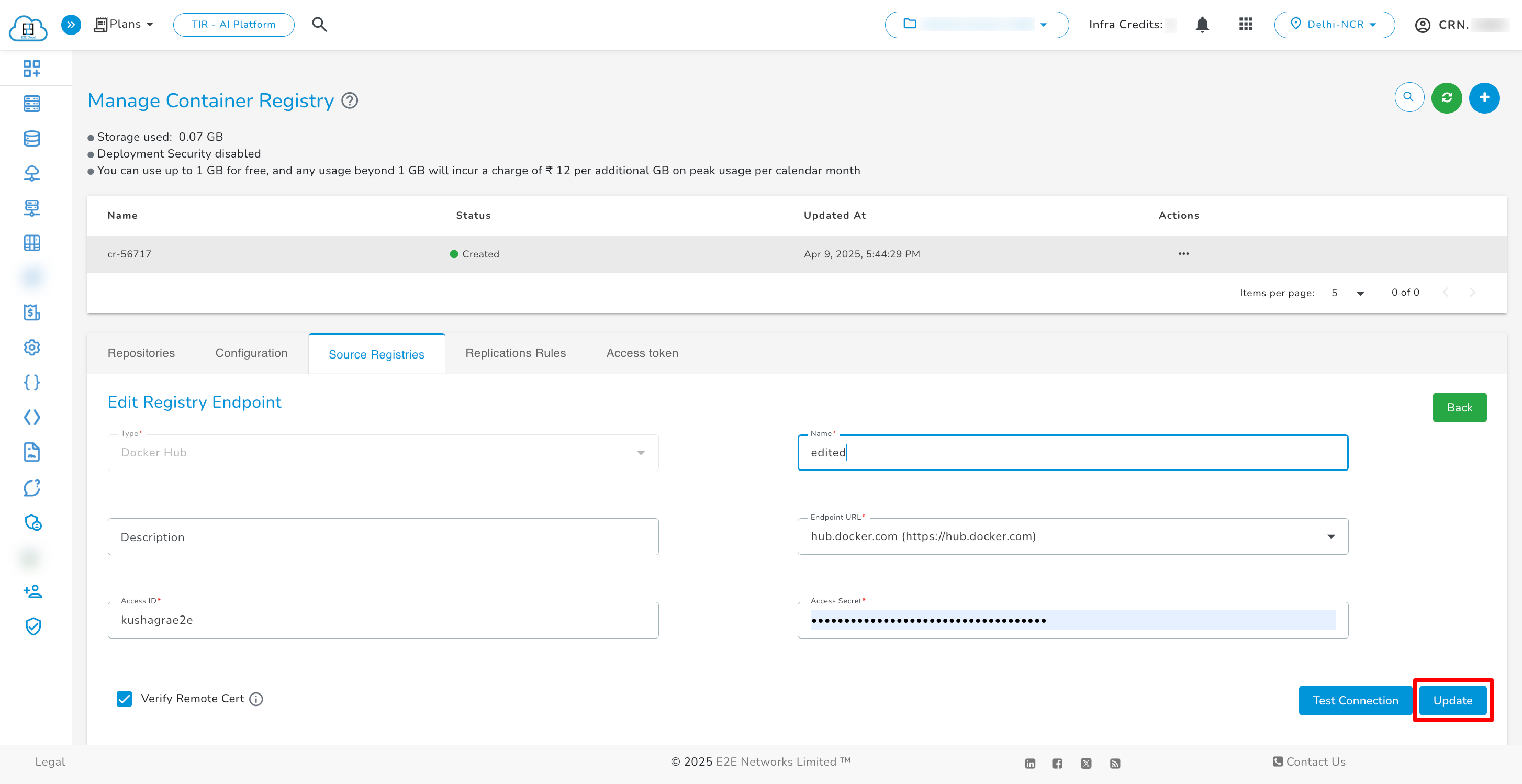Click the plus icon to create a registry
The image size is (1522, 784).
1485,97
